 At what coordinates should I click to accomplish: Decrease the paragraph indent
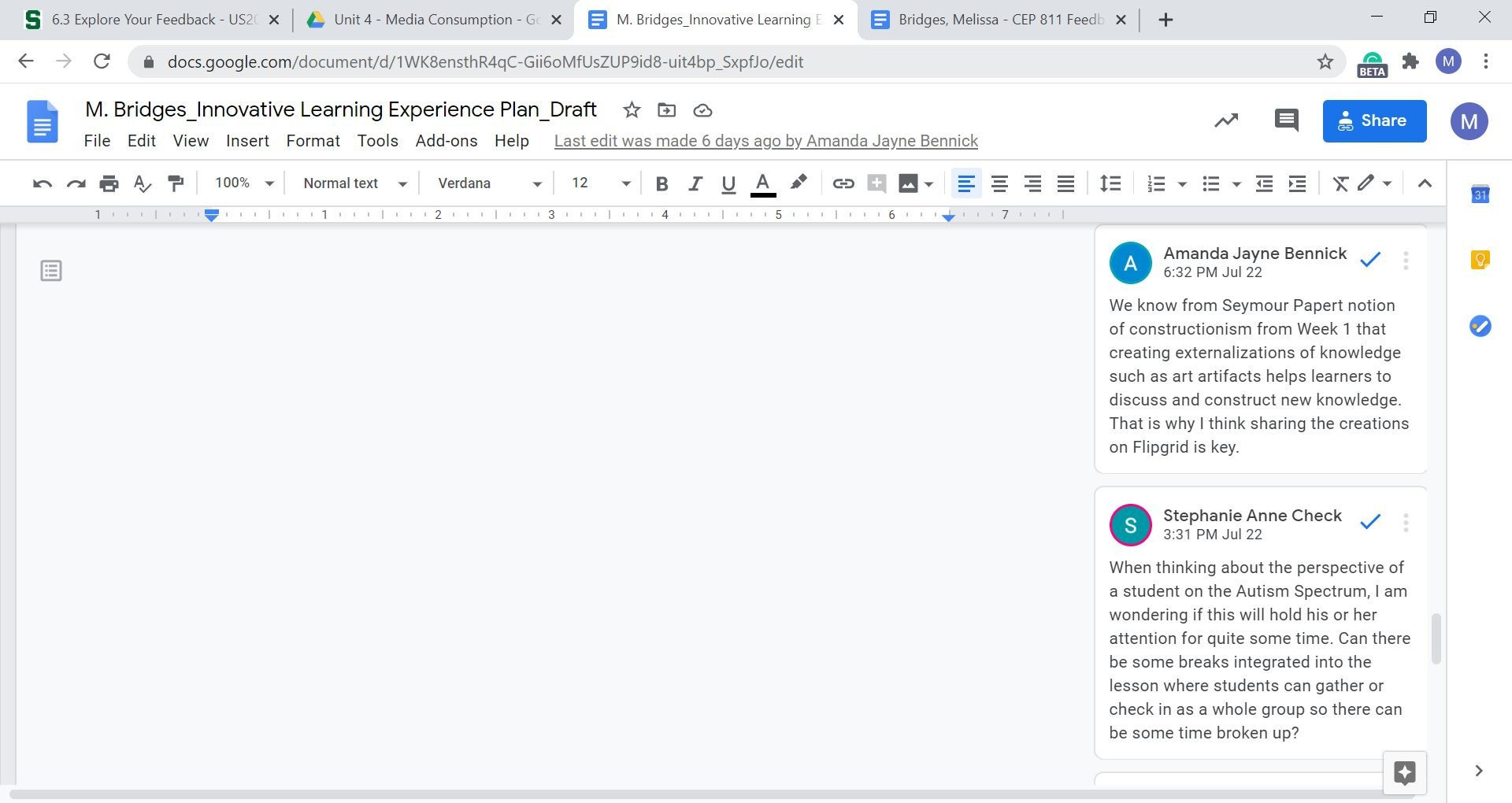coord(1264,183)
